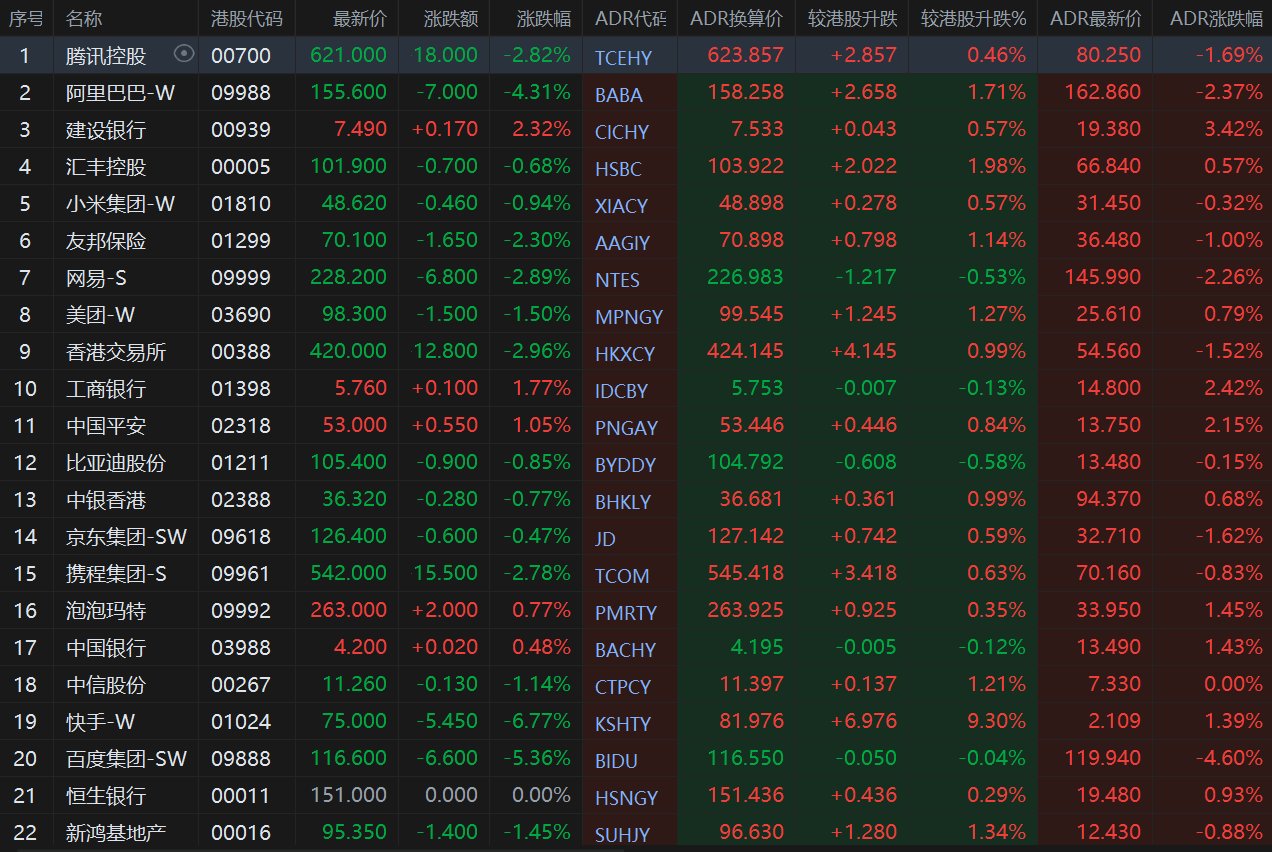Click the ADR最新价 column header

click(1095, 18)
